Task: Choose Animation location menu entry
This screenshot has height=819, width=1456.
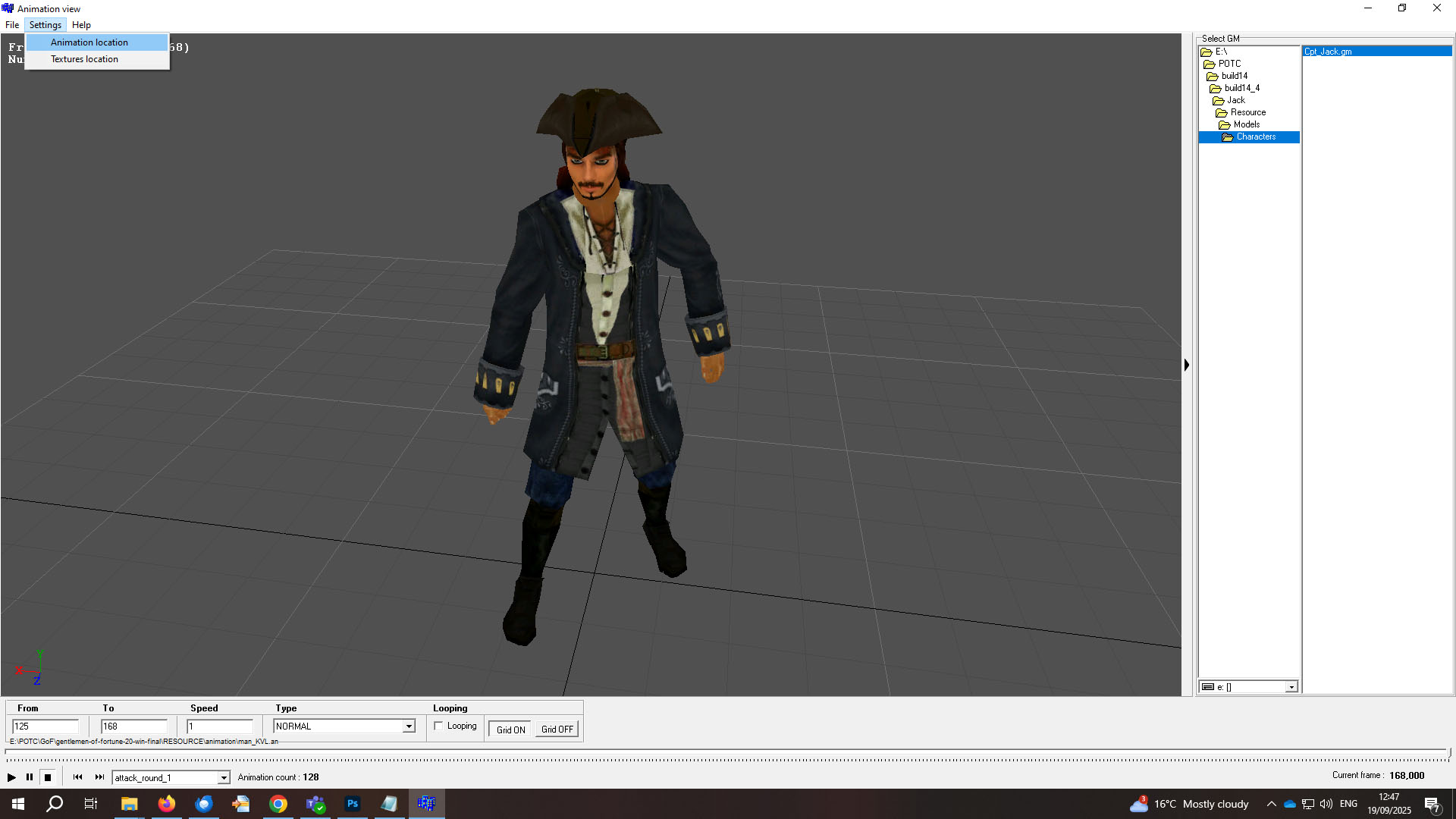Action: [89, 42]
